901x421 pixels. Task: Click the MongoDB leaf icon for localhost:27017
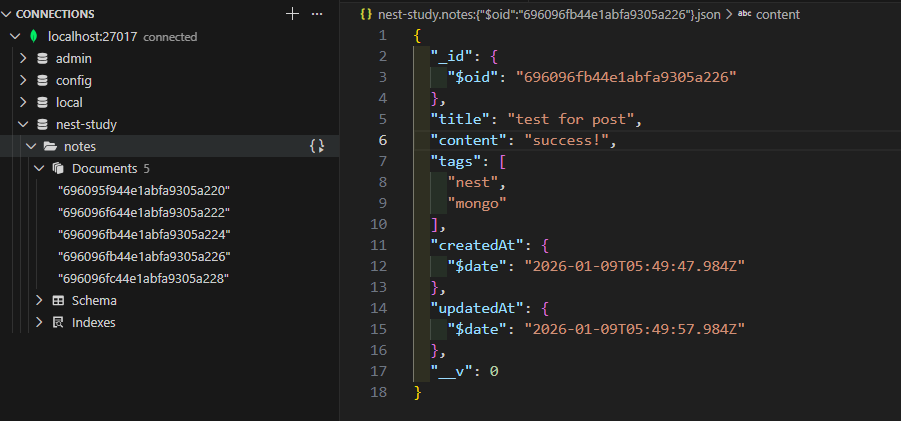coord(33,37)
